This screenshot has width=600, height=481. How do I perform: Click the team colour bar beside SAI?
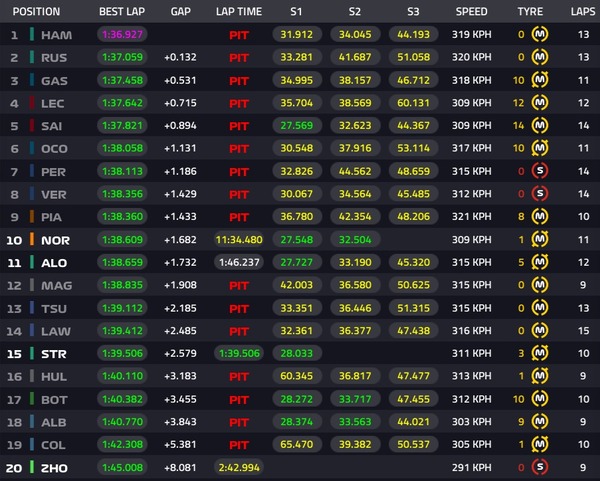[32, 125]
